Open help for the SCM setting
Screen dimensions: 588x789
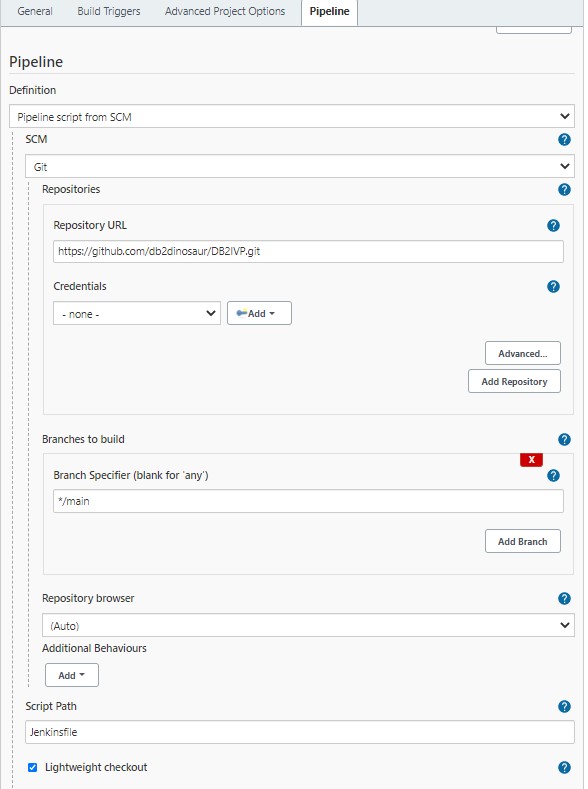point(564,139)
